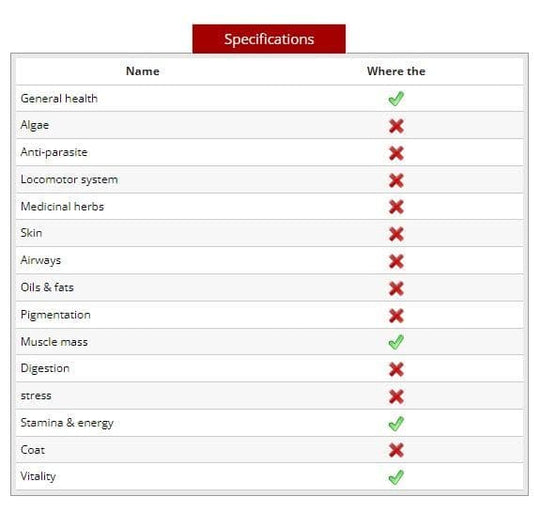The width and height of the screenshot is (540, 512).
Task: Select the red cross for Anti-parasite
Action: tap(396, 153)
